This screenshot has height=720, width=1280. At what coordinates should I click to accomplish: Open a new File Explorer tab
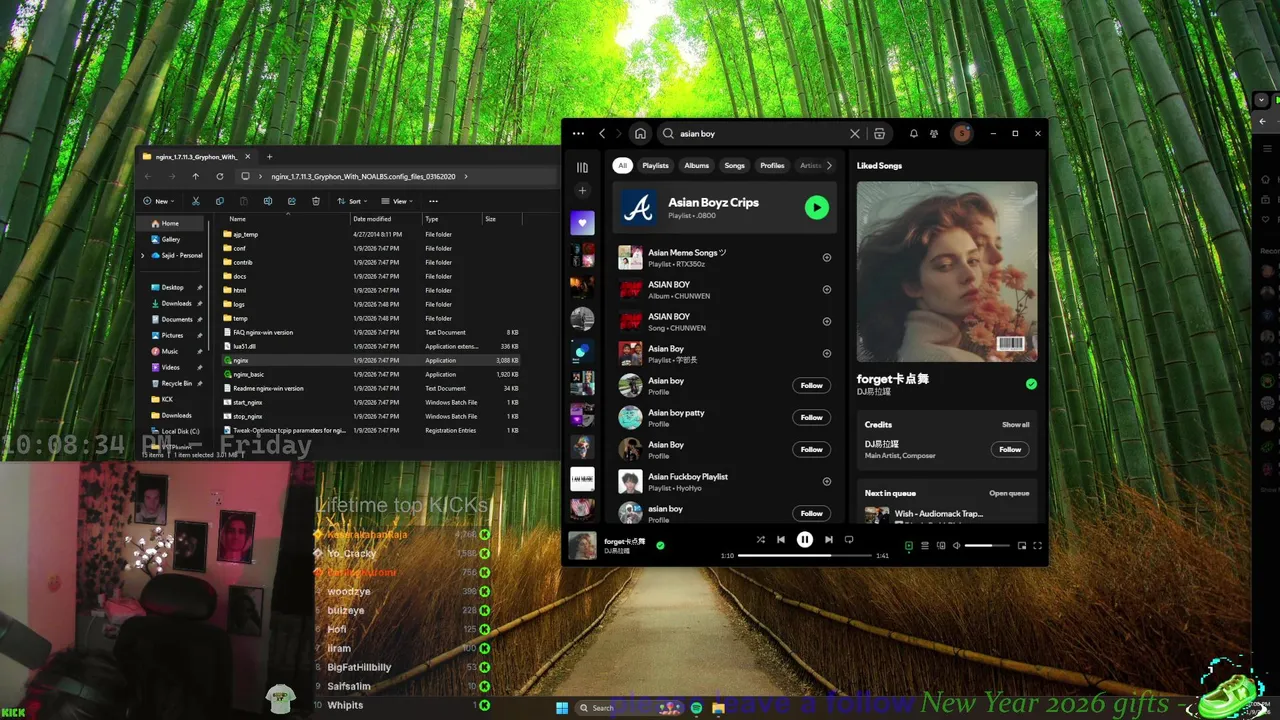click(269, 156)
